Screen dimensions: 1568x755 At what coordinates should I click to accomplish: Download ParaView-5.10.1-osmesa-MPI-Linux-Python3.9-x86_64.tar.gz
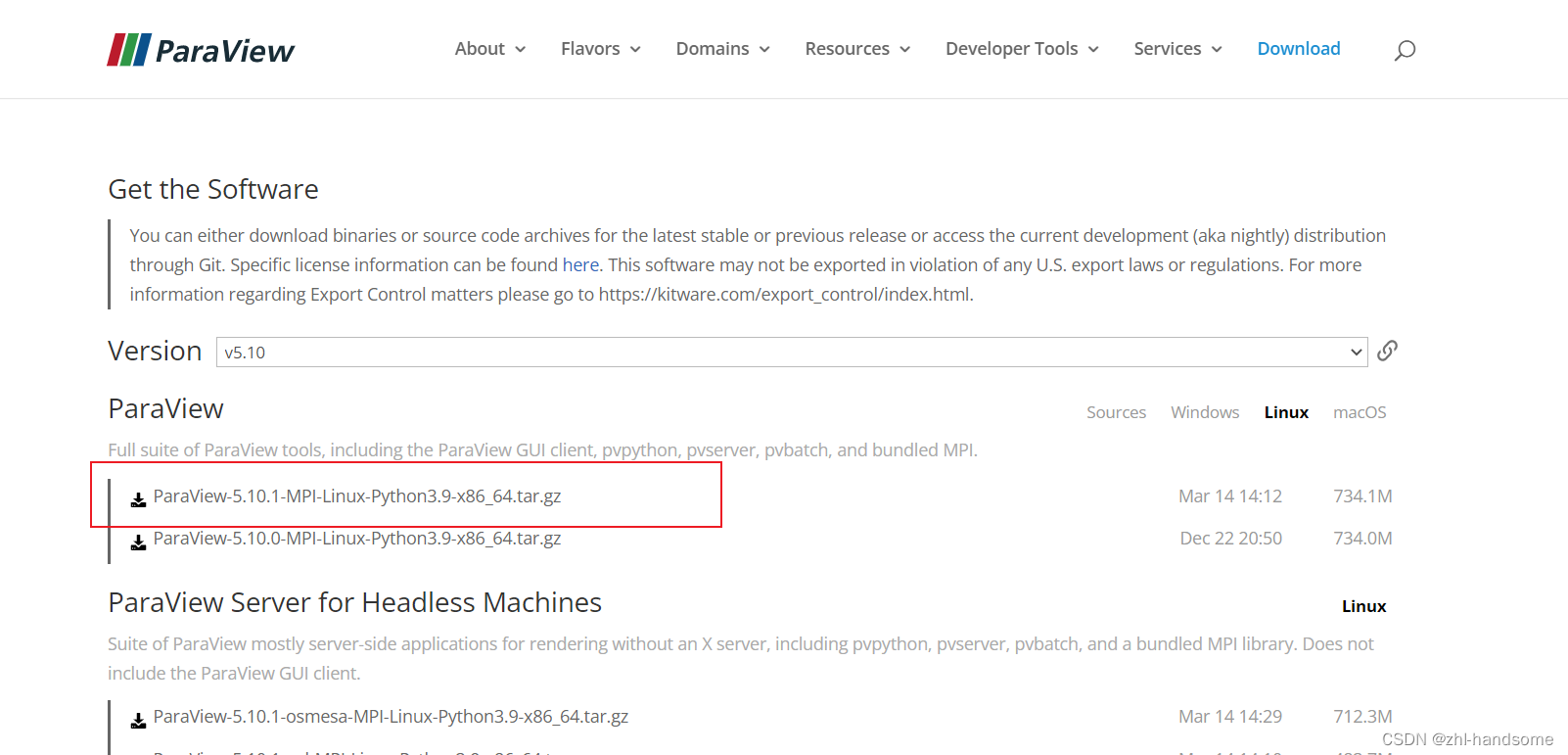click(x=391, y=717)
